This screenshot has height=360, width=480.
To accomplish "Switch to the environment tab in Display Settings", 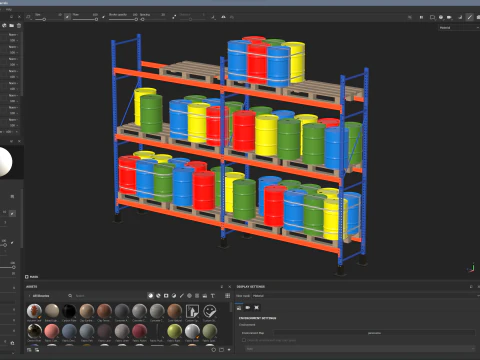I will [239, 307].
